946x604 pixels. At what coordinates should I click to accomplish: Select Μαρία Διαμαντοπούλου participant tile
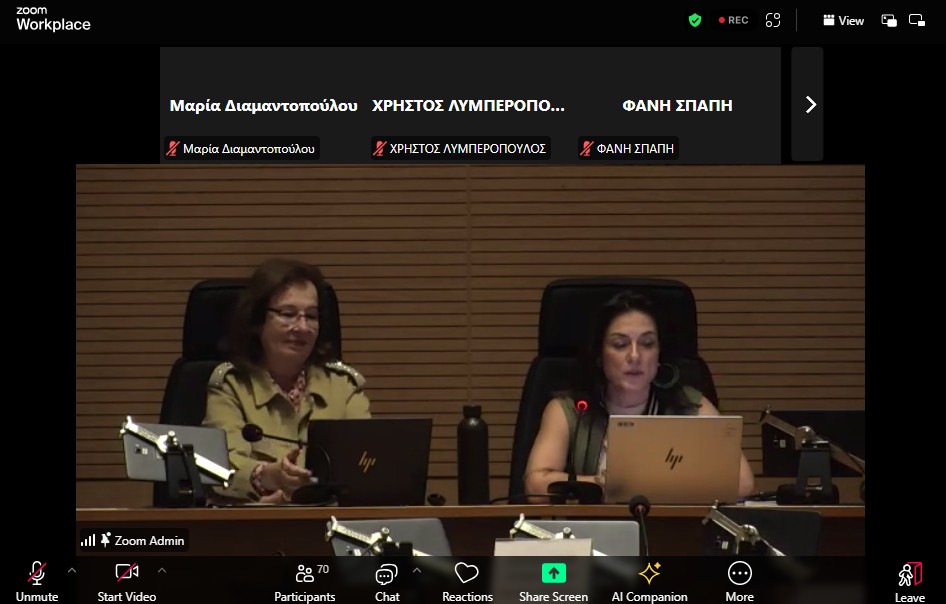tap(263, 105)
